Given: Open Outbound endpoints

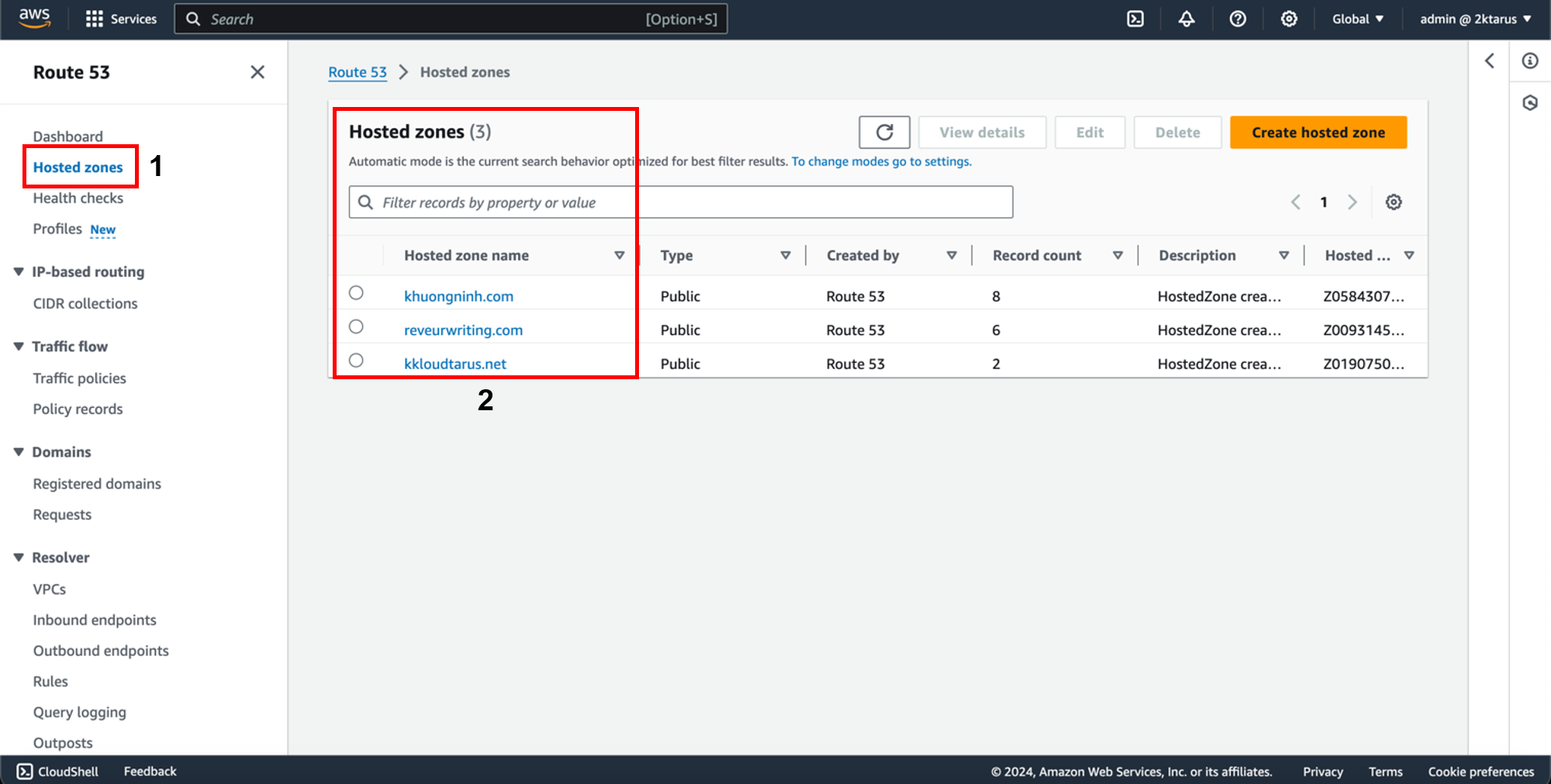Looking at the screenshot, I should pyautogui.click(x=101, y=651).
